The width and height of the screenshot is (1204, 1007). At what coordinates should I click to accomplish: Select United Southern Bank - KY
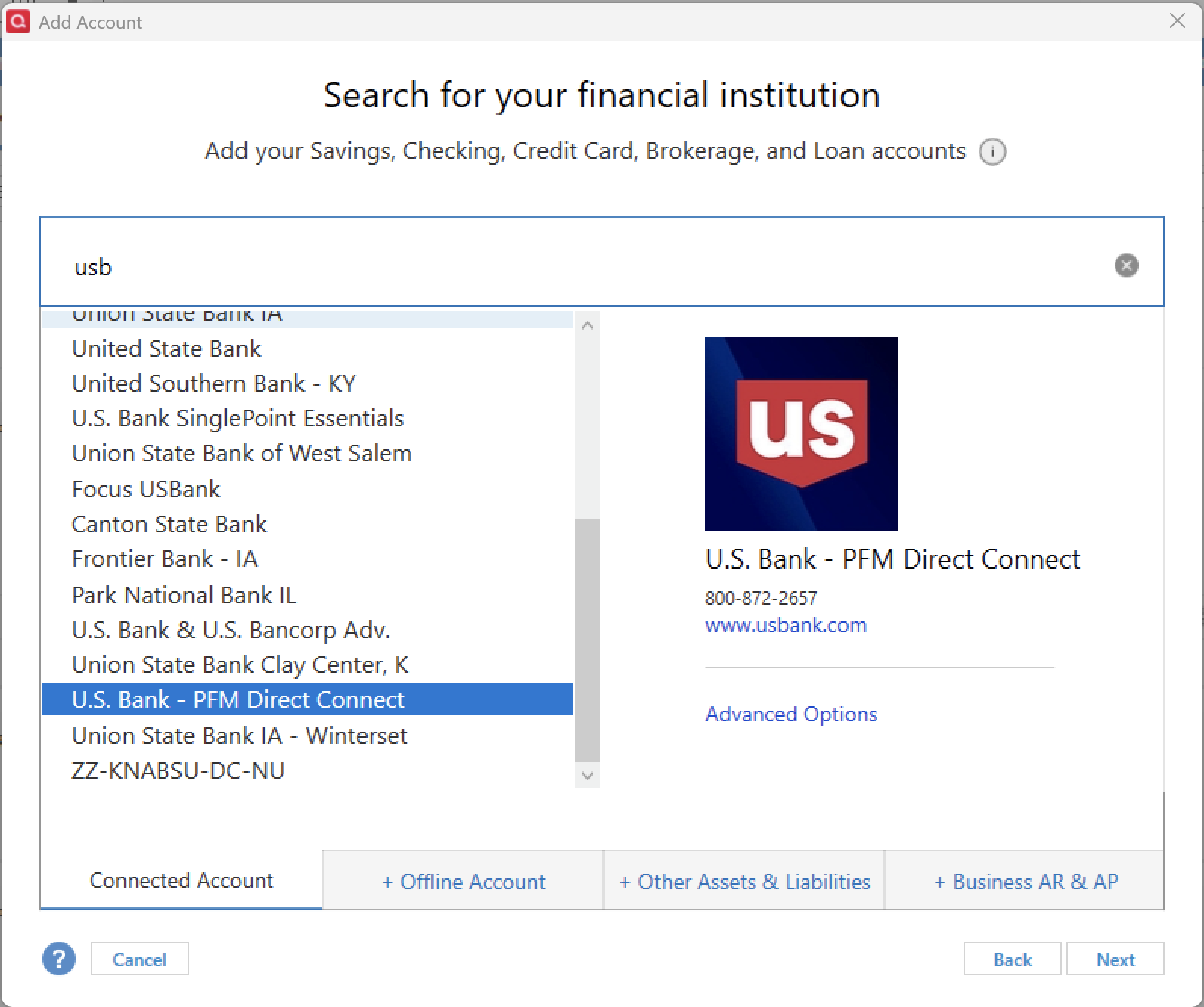(308, 383)
